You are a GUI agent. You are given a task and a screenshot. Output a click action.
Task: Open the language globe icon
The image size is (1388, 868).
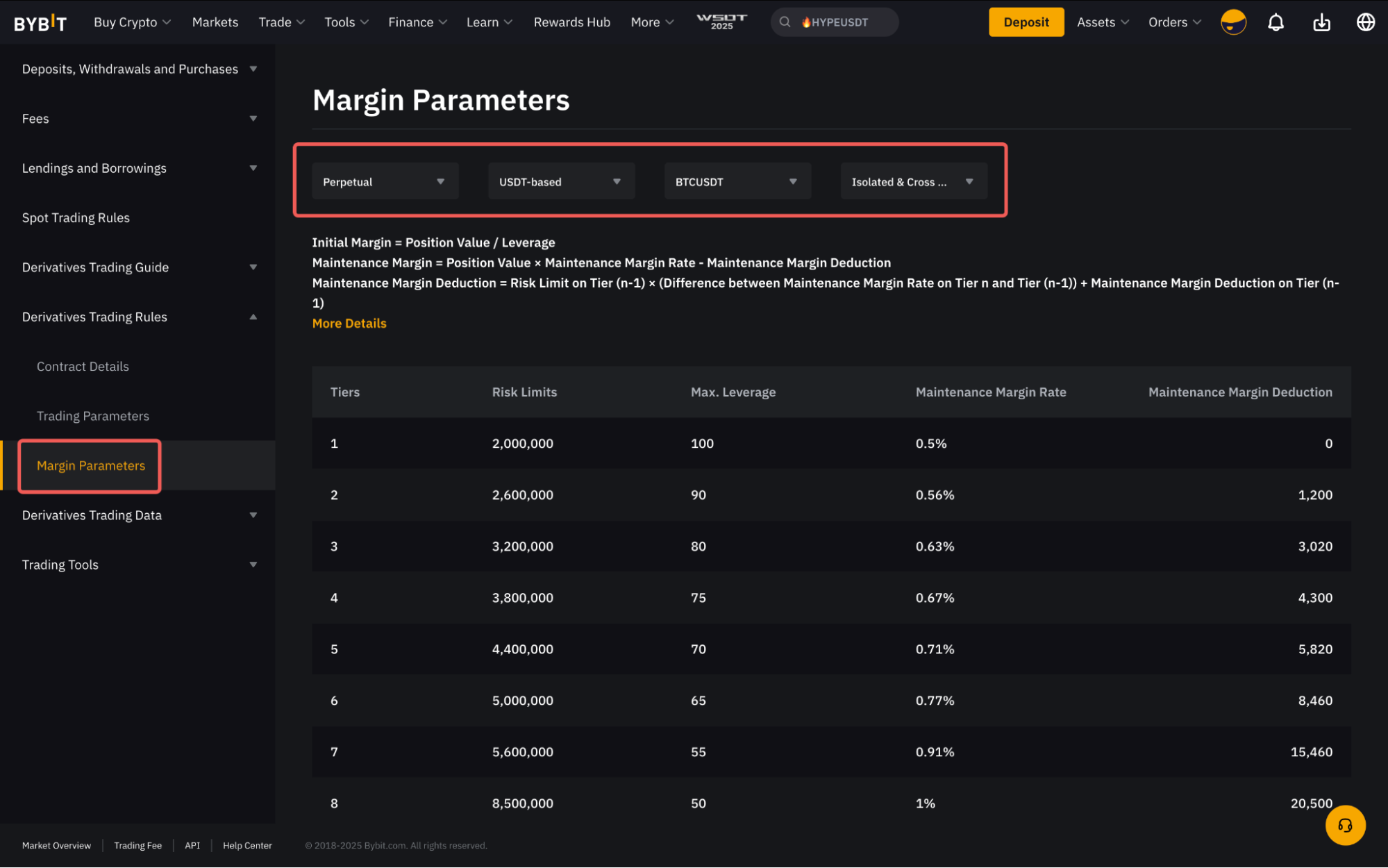pos(1365,22)
